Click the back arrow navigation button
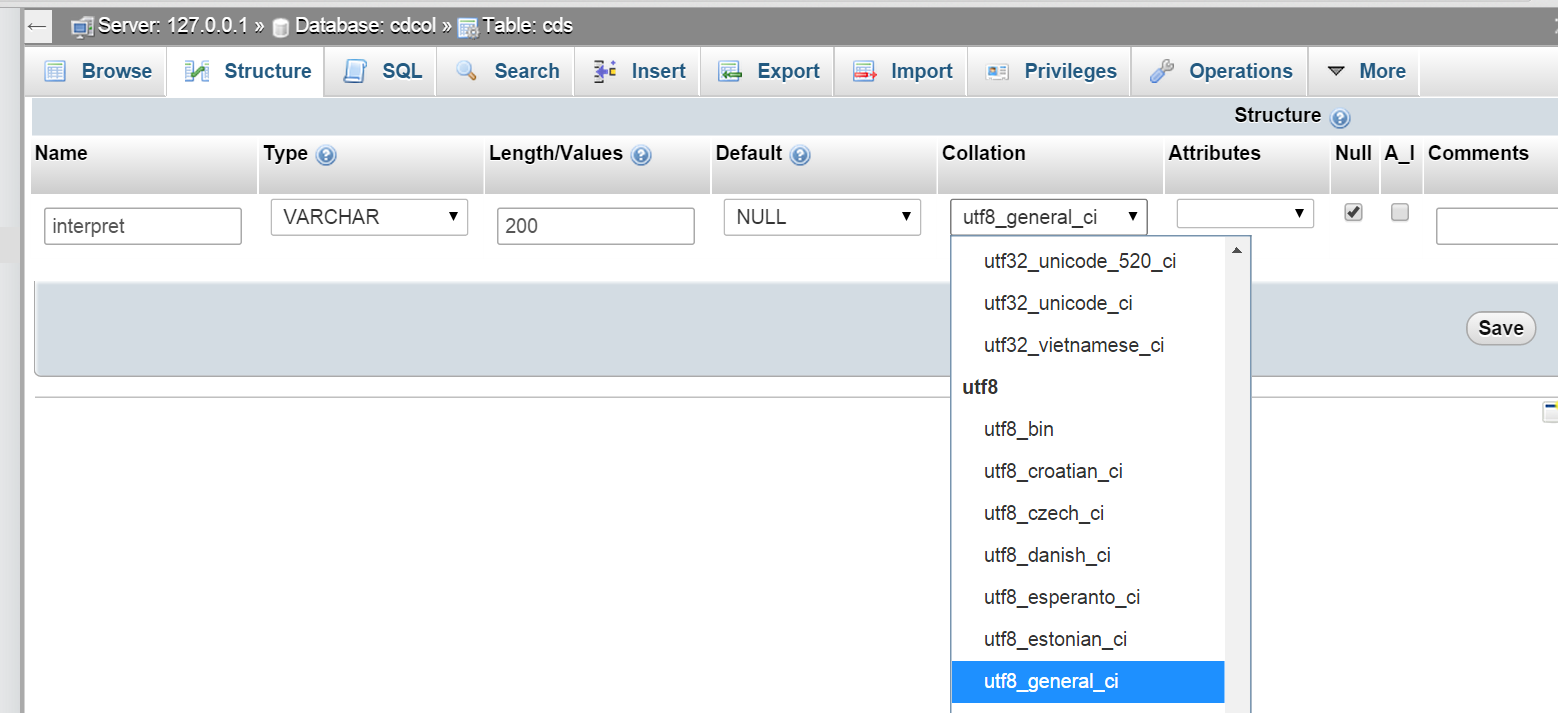The height and width of the screenshot is (713, 1558). click(37, 26)
